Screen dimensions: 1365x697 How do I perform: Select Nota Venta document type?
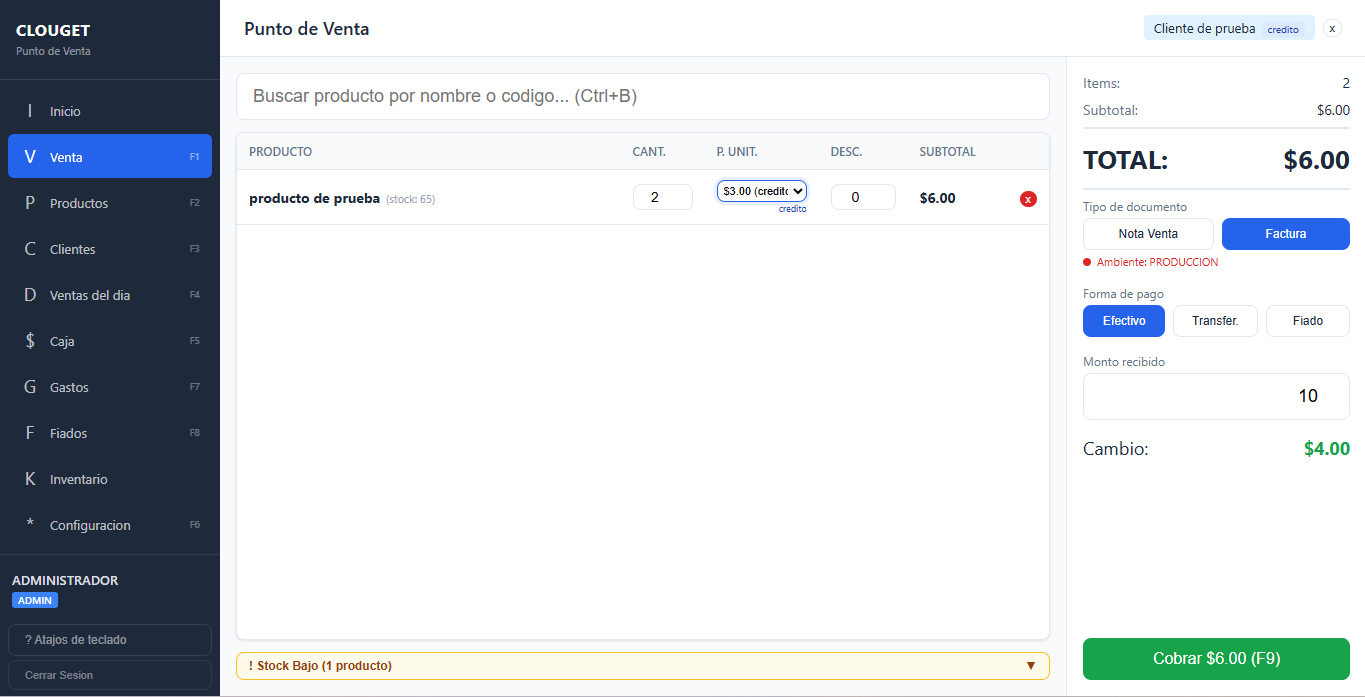(1148, 234)
